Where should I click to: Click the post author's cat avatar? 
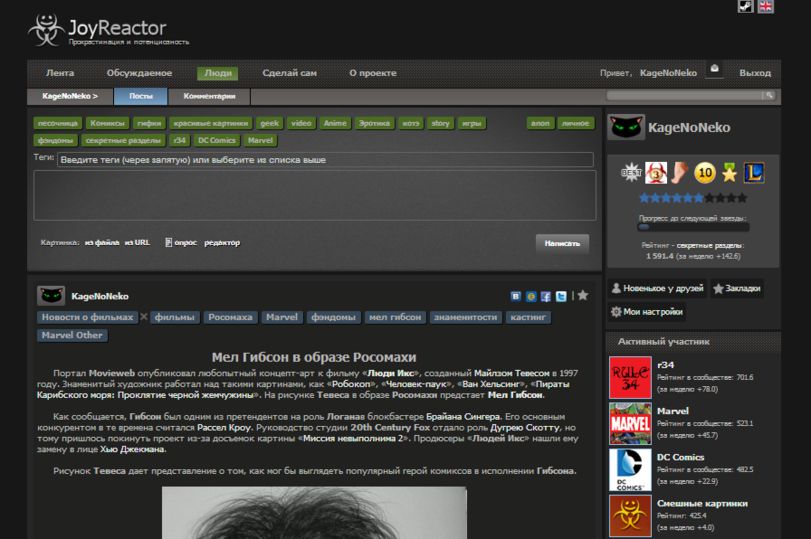pos(51,296)
